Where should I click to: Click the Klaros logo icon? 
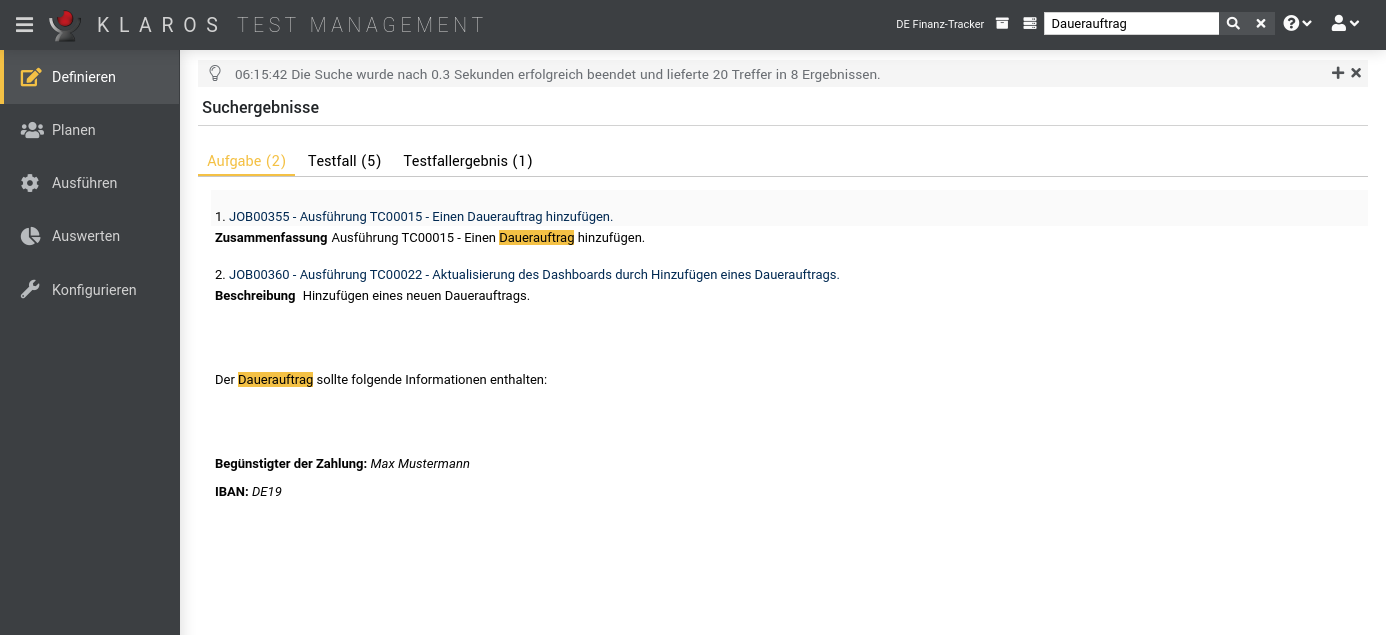pos(65,24)
